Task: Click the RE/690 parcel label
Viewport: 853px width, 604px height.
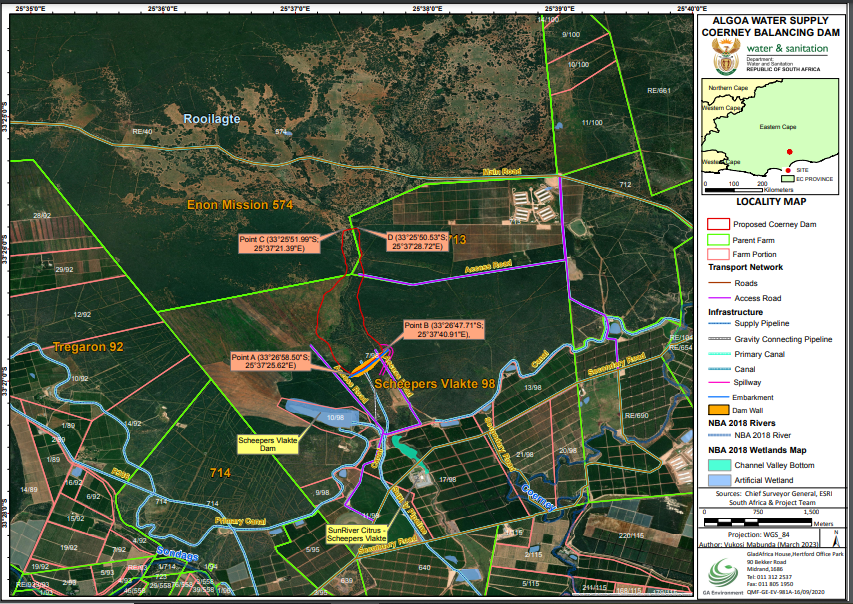Action: coord(636,415)
